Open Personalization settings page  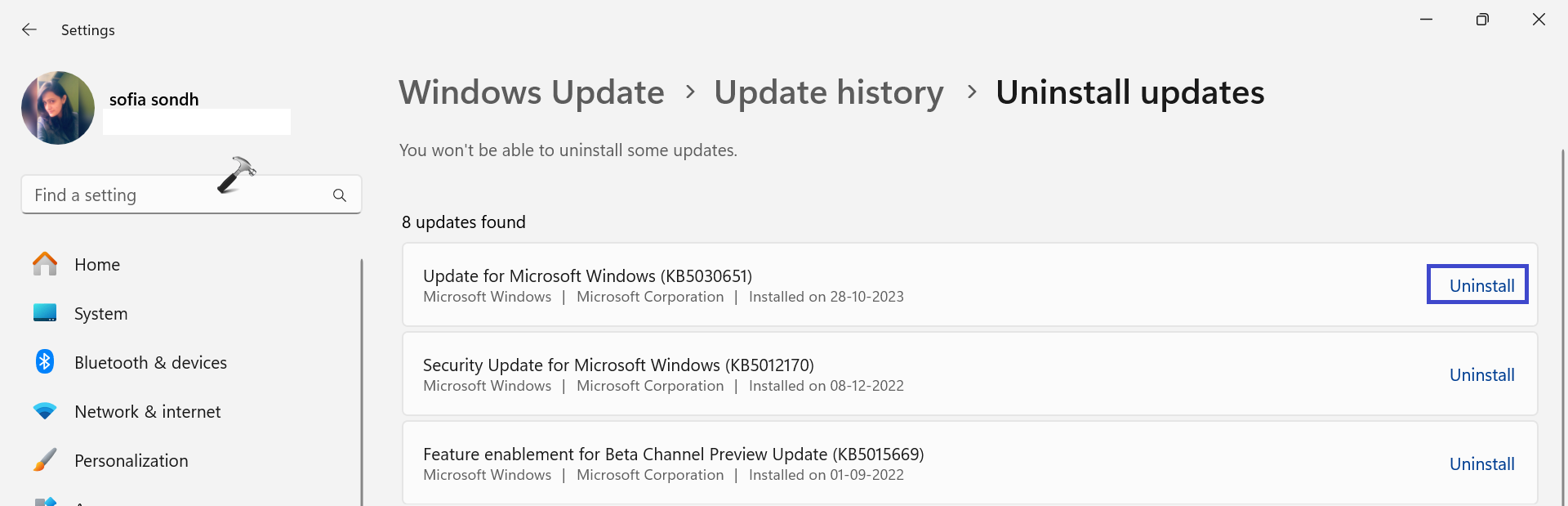point(131,460)
